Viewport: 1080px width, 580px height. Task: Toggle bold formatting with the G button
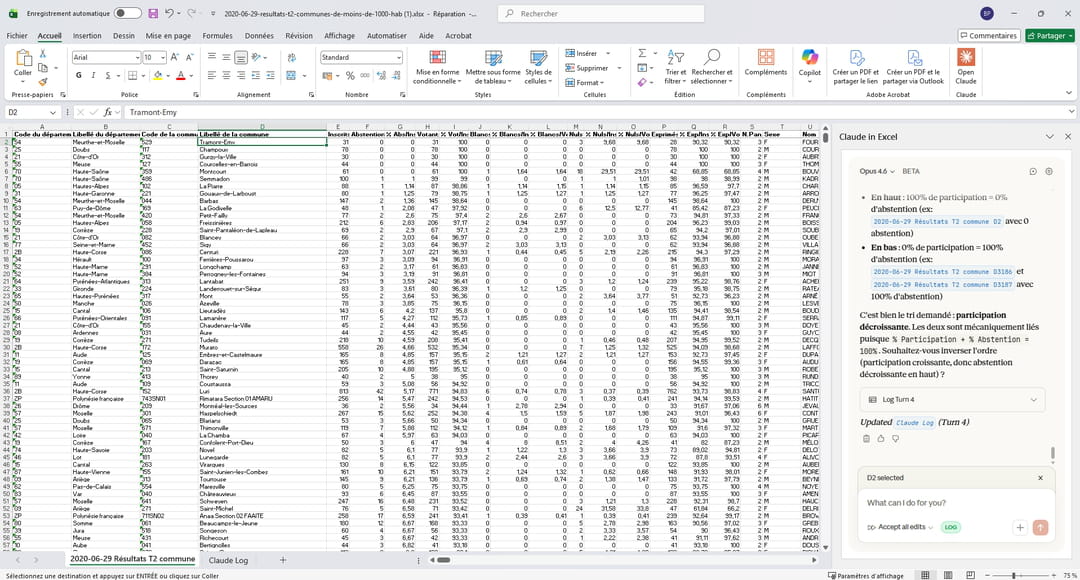[x=79, y=75]
